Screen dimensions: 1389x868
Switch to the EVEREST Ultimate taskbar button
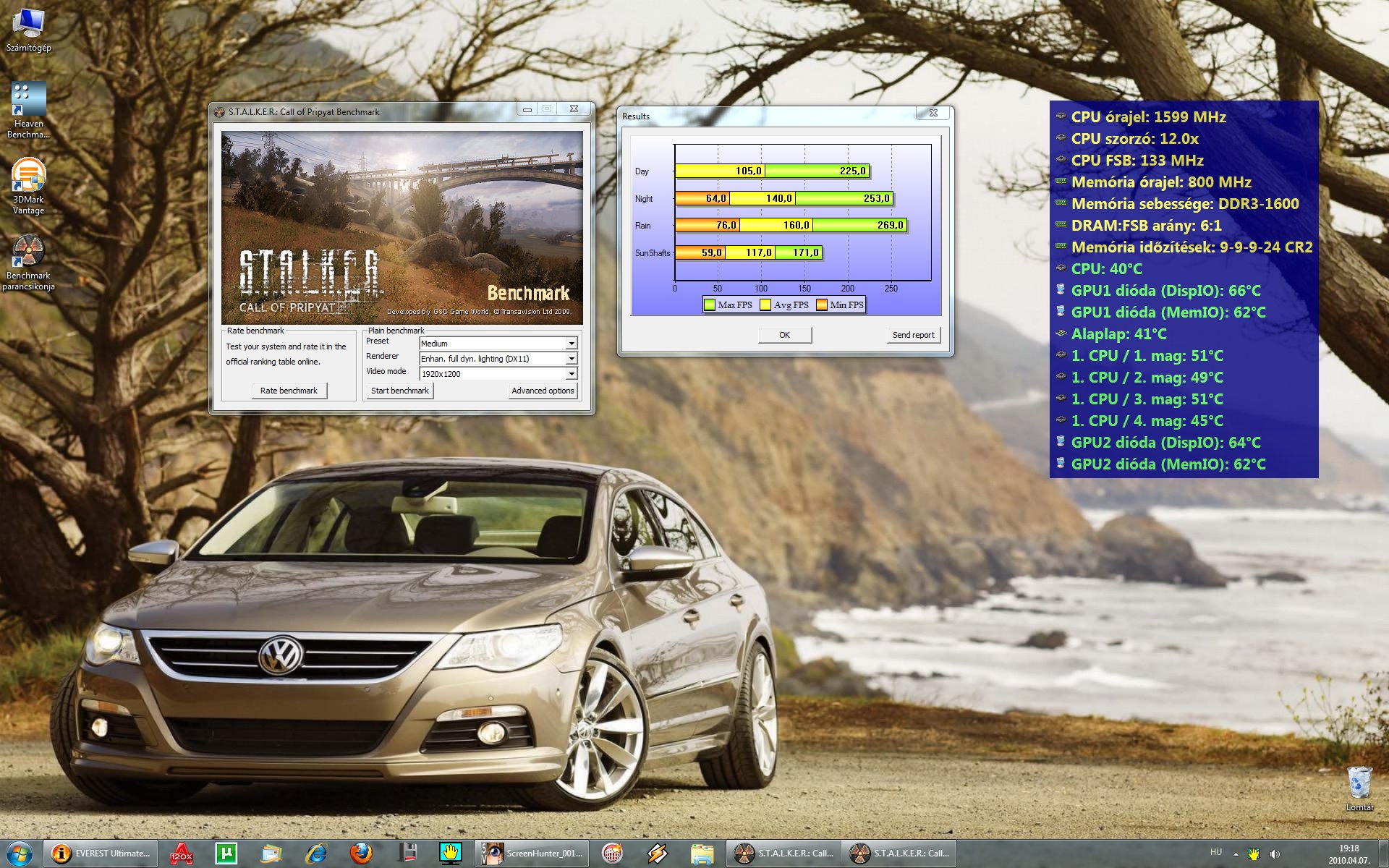click(x=101, y=854)
